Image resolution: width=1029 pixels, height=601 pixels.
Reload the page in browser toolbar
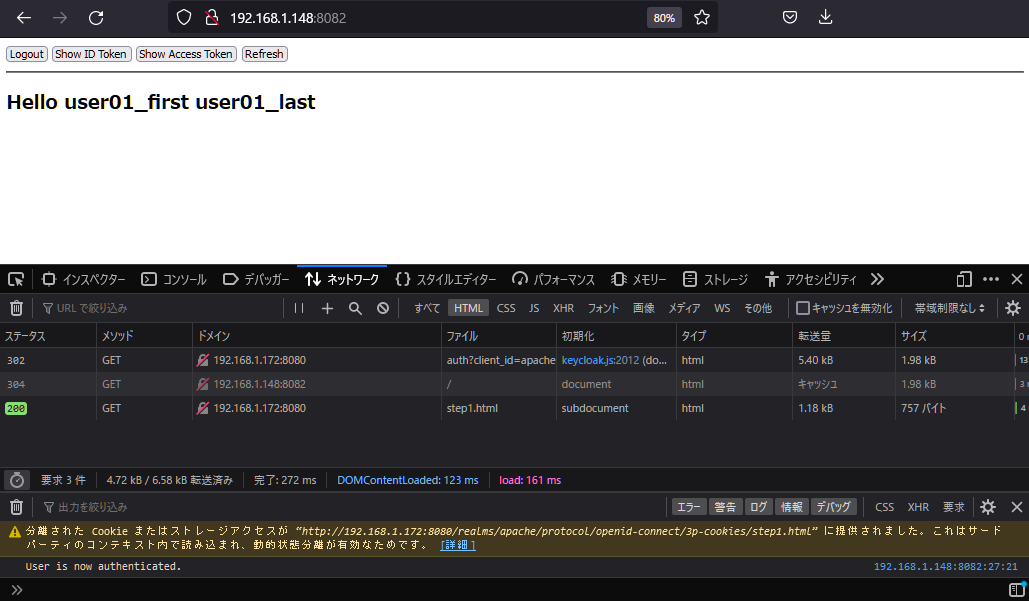pyautogui.click(x=96, y=17)
